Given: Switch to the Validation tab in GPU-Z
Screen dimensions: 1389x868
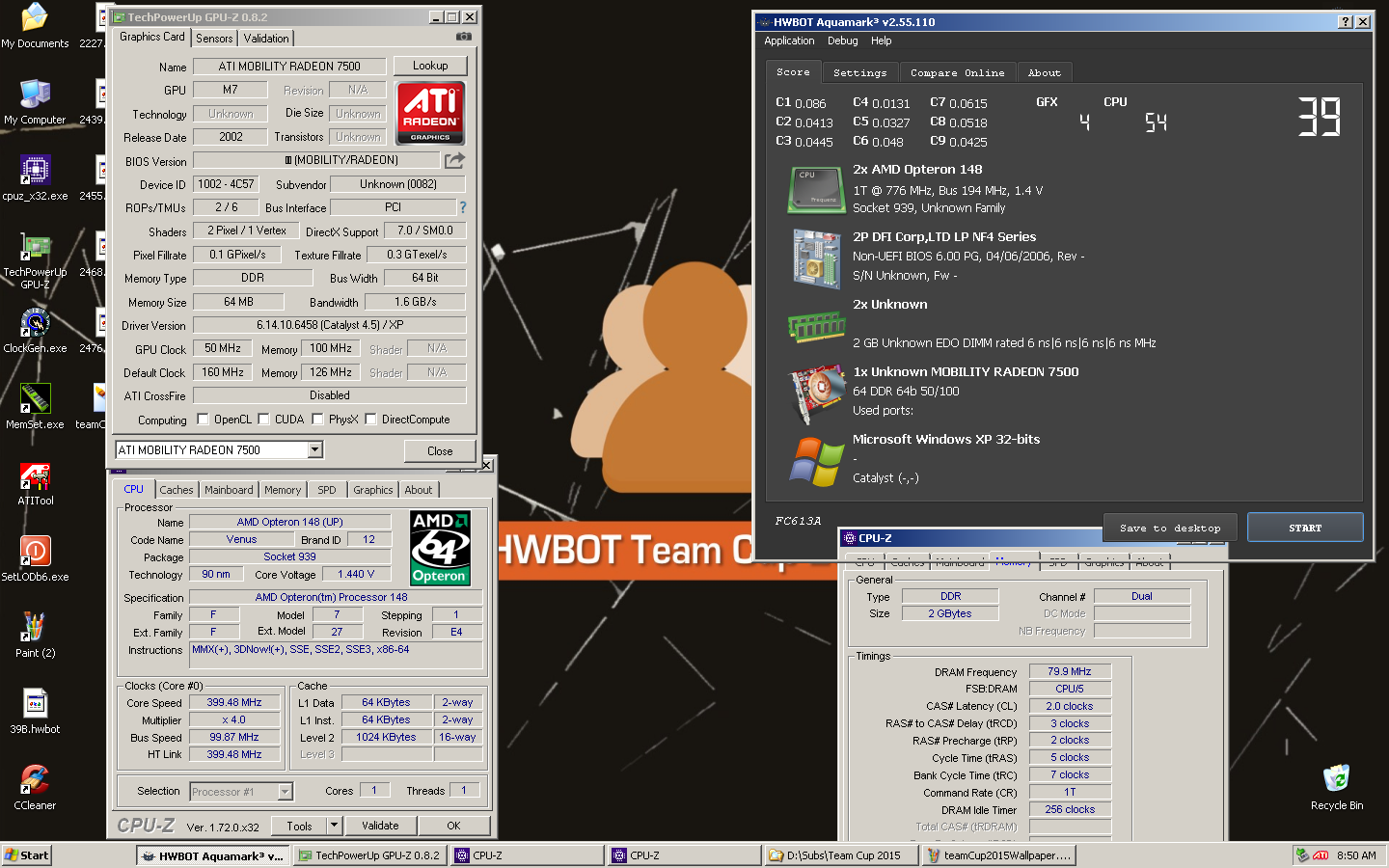Looking at the screenshot, I should (266, 39).
